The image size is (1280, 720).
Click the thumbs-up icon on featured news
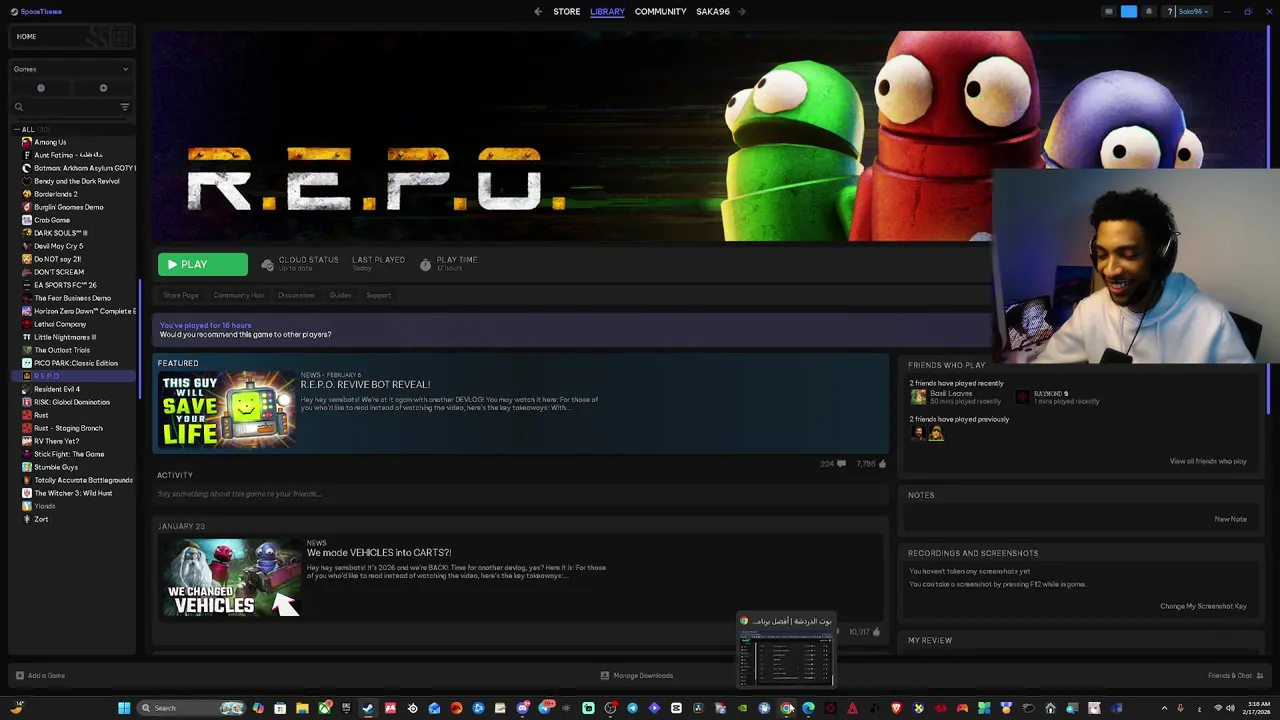882,464
